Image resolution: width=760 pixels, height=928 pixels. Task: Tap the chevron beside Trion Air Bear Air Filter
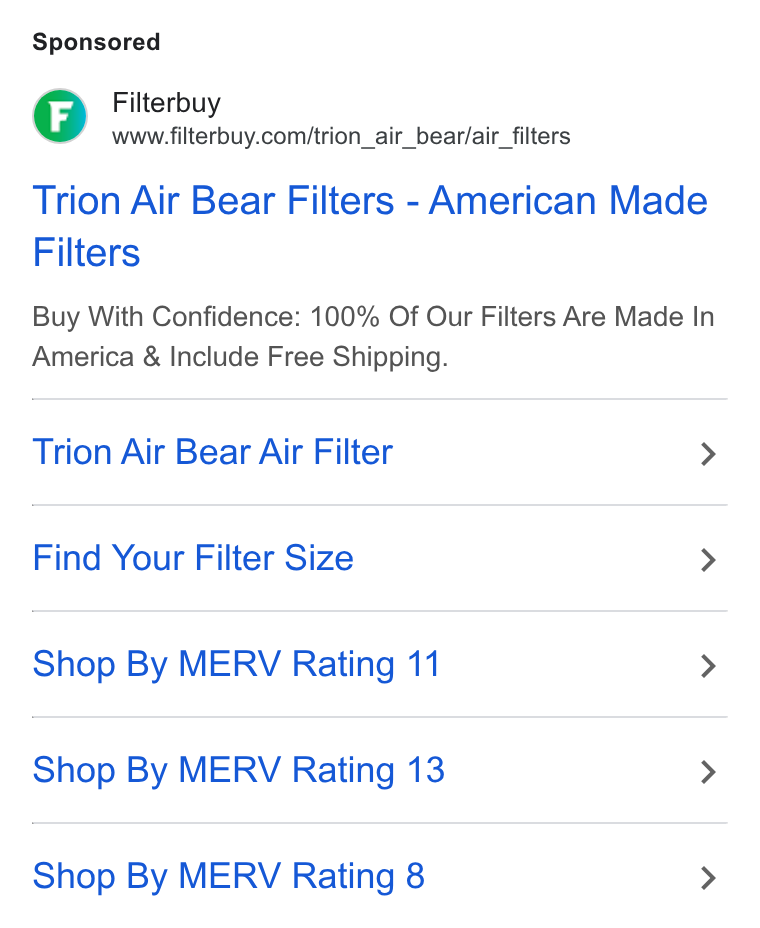click(x=708, y=454)
